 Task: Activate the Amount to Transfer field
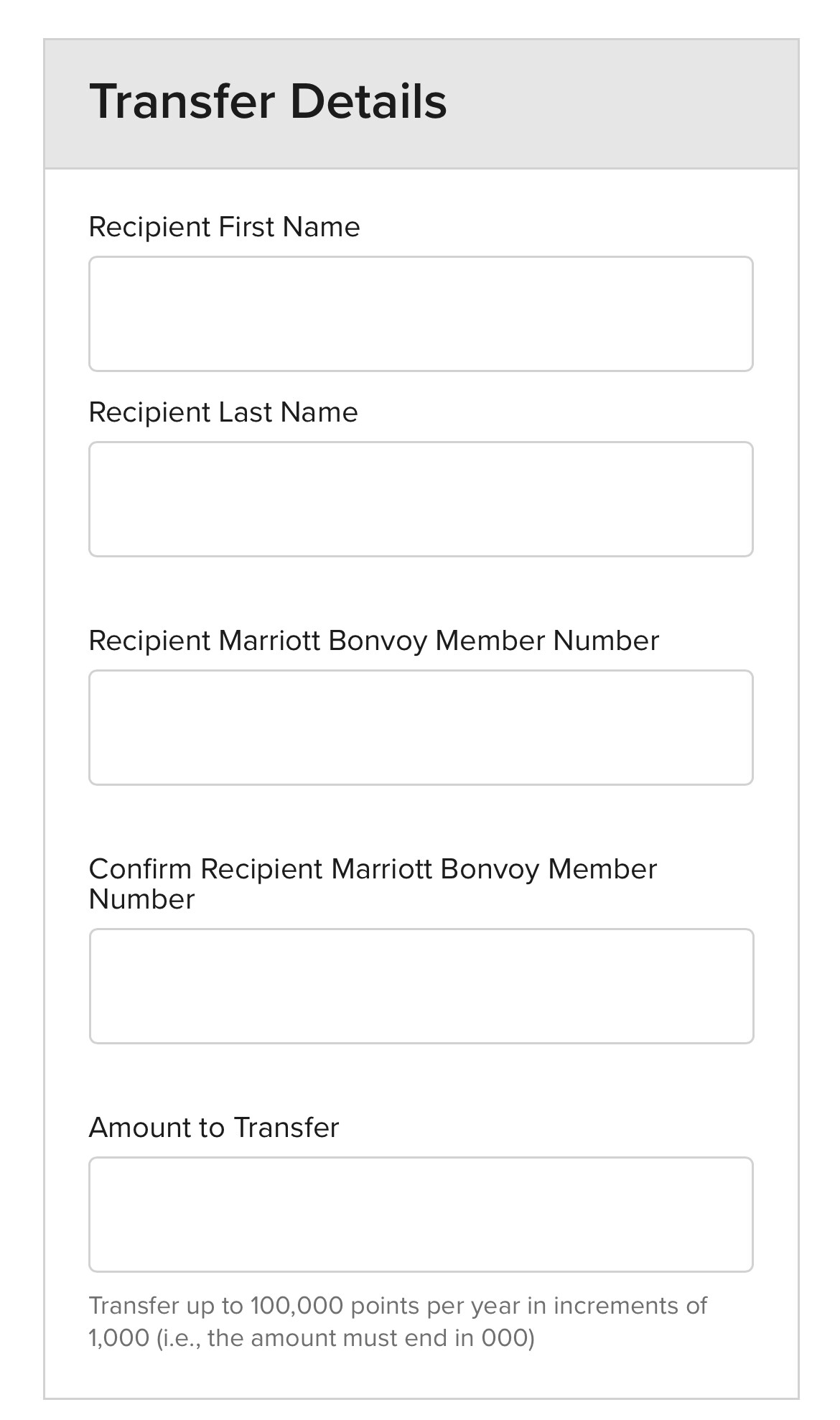click(x=421, y=1215)
